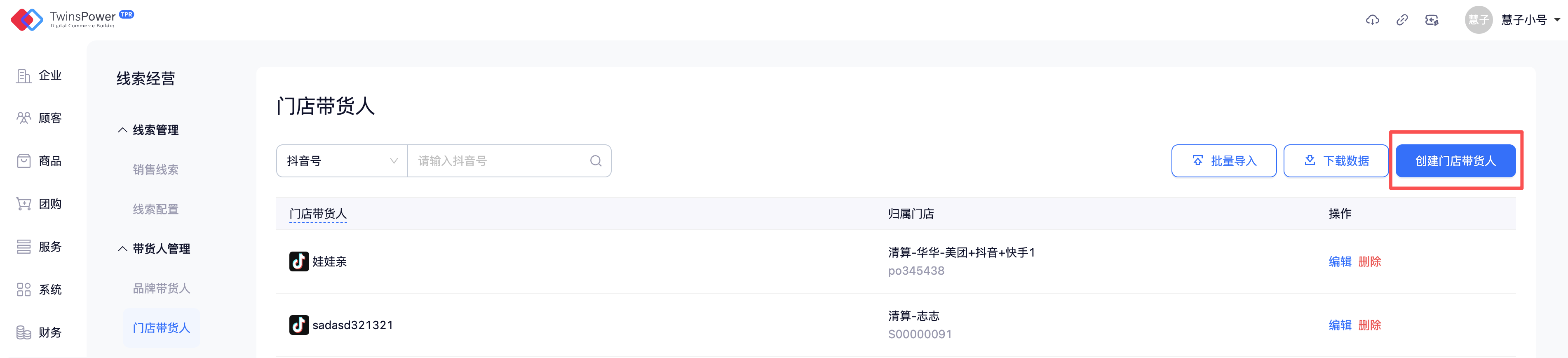Screen dimensions: 1568x358
Task: Click the 批量导入 button
Action: coord(1223,161)
